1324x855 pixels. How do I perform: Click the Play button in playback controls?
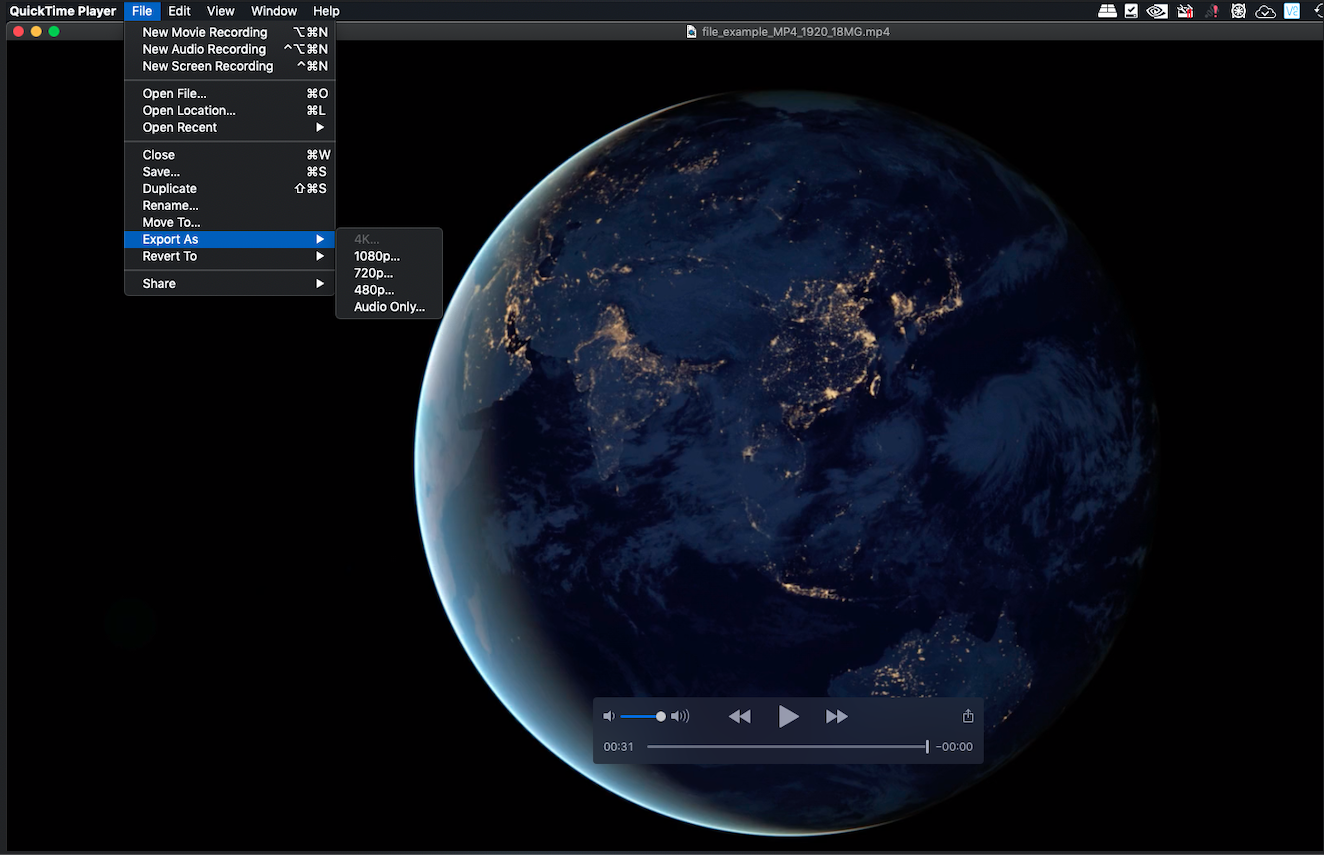pos(788,716)
